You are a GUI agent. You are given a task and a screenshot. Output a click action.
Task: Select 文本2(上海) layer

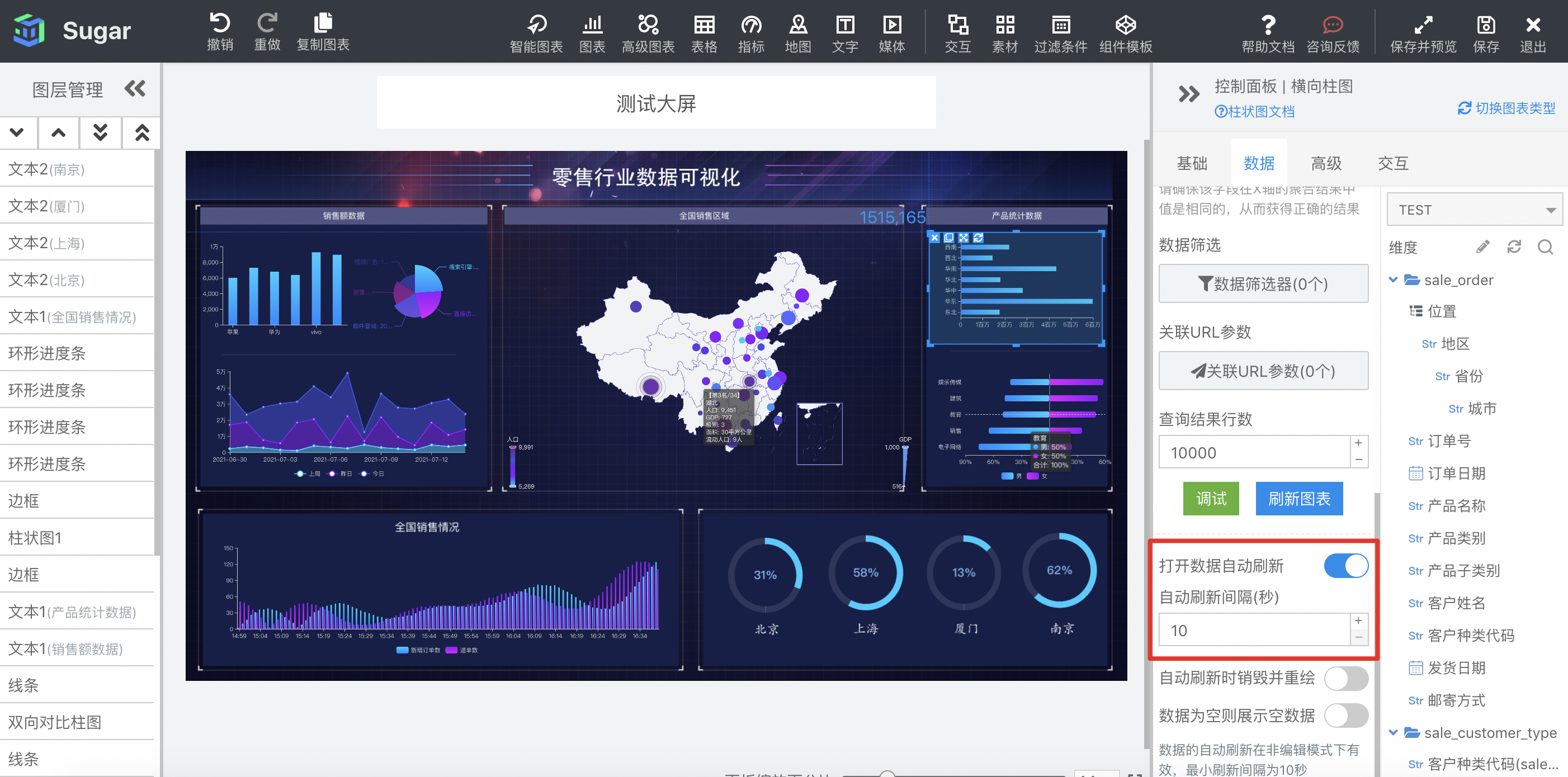(x=77, y=243)
